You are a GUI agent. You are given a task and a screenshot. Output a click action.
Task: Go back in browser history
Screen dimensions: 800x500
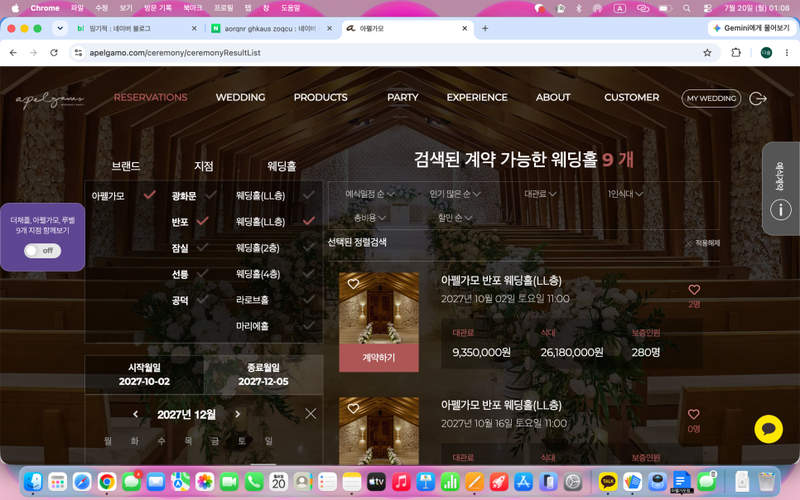tap(13, 53)
